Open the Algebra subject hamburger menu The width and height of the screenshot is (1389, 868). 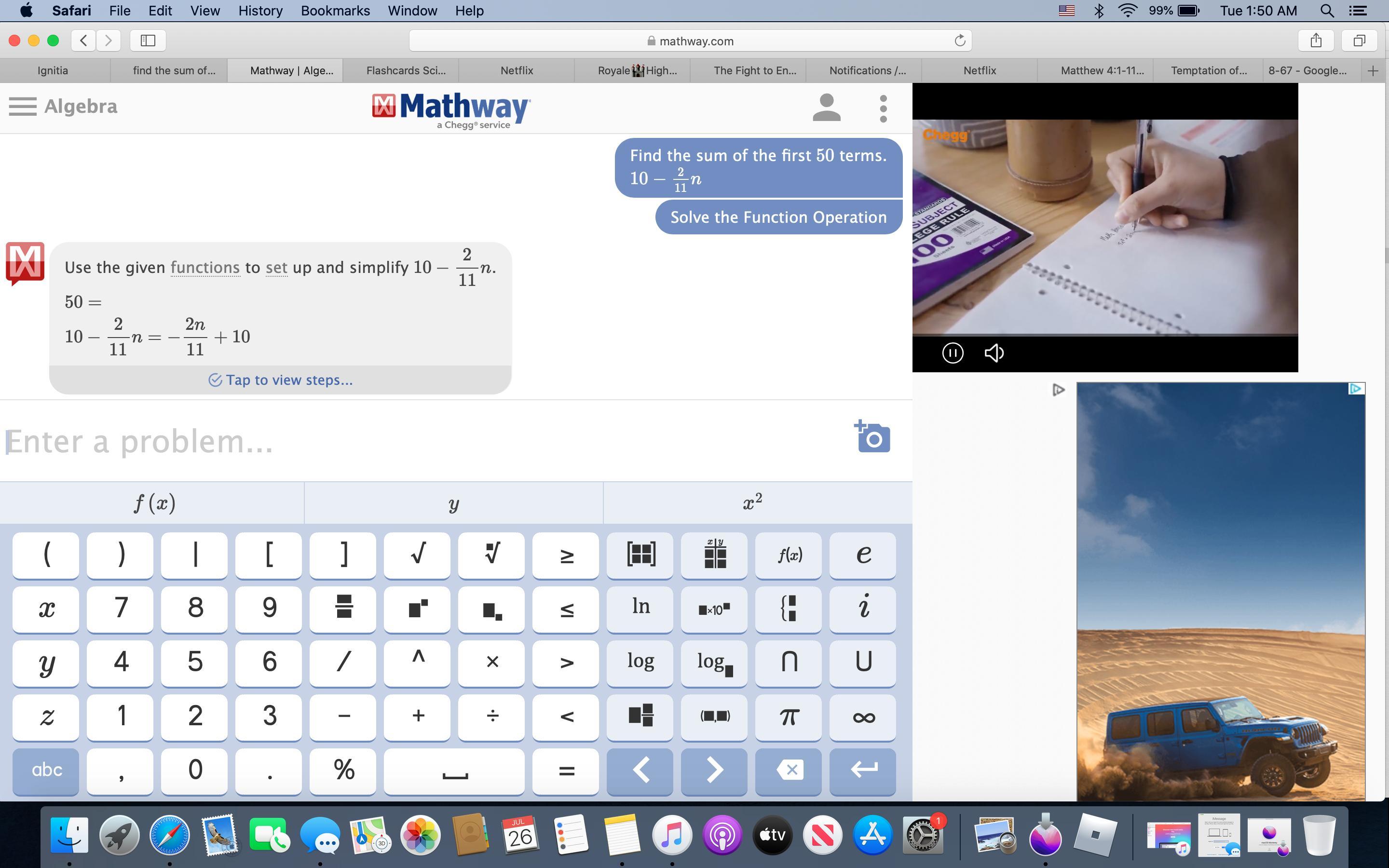23,106
